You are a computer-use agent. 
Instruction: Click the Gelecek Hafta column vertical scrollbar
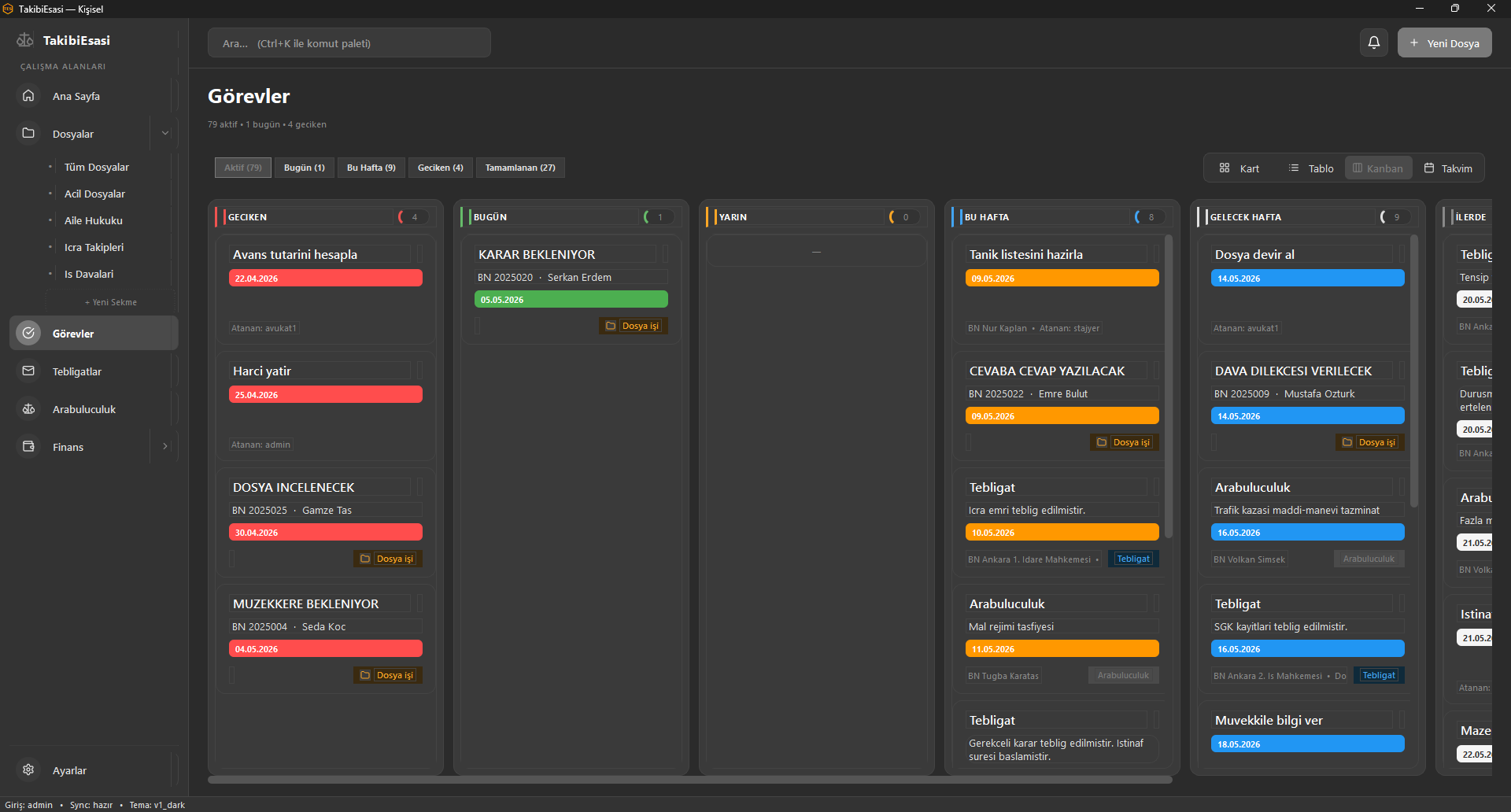point(1414,370)
